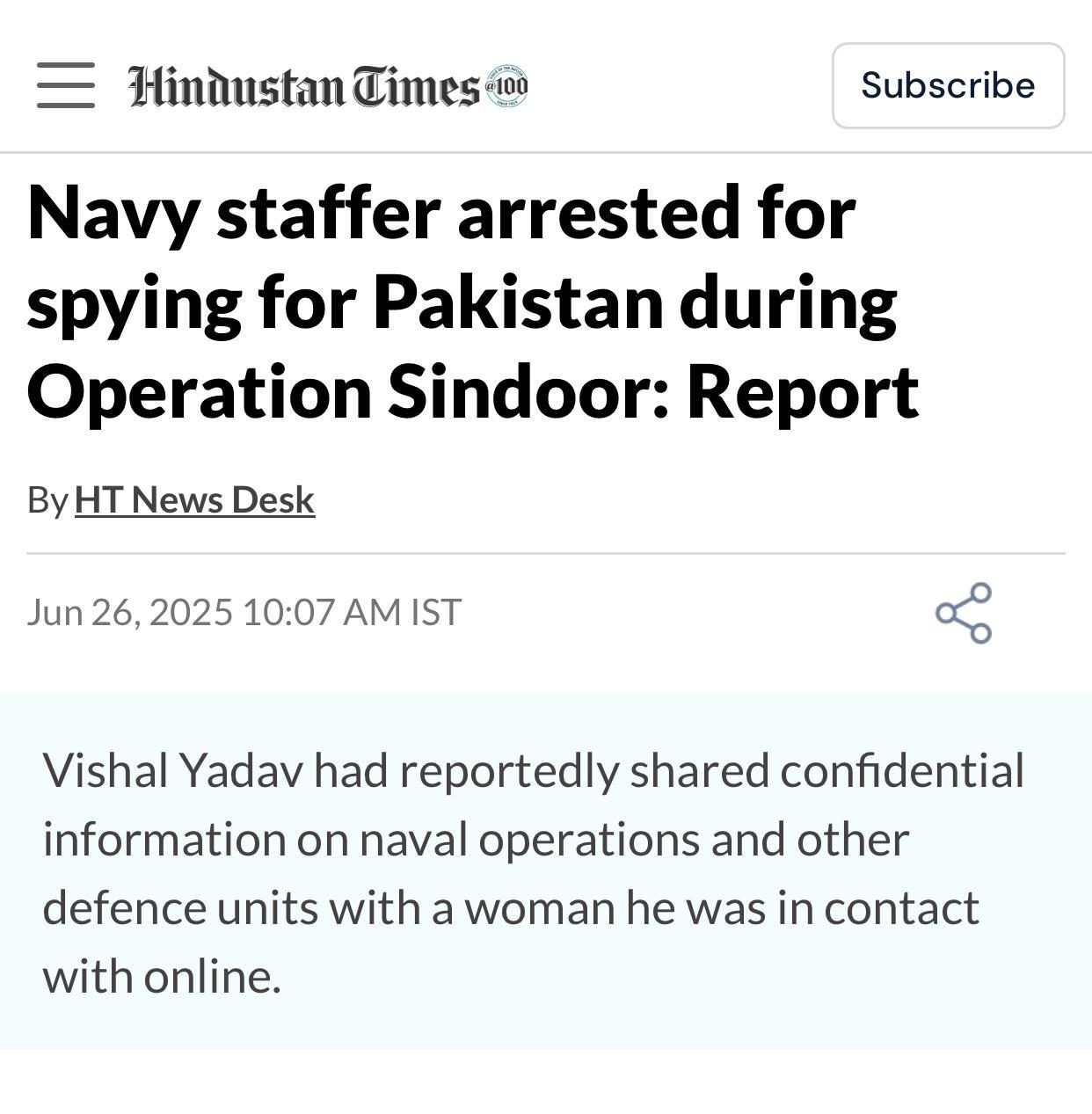Click the Vishal Yadav summary box
The height and width of the screenshot is (1114, 1092).
(x=546, y=871)
